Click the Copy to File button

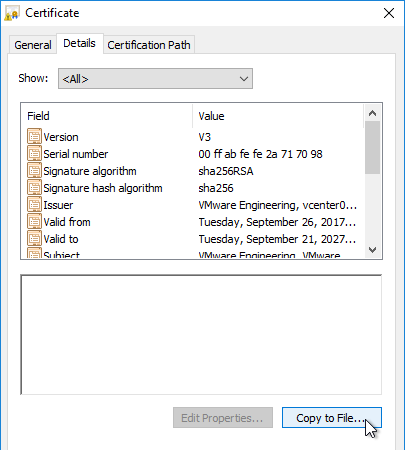pyautogui.click(x=332, y=417)
